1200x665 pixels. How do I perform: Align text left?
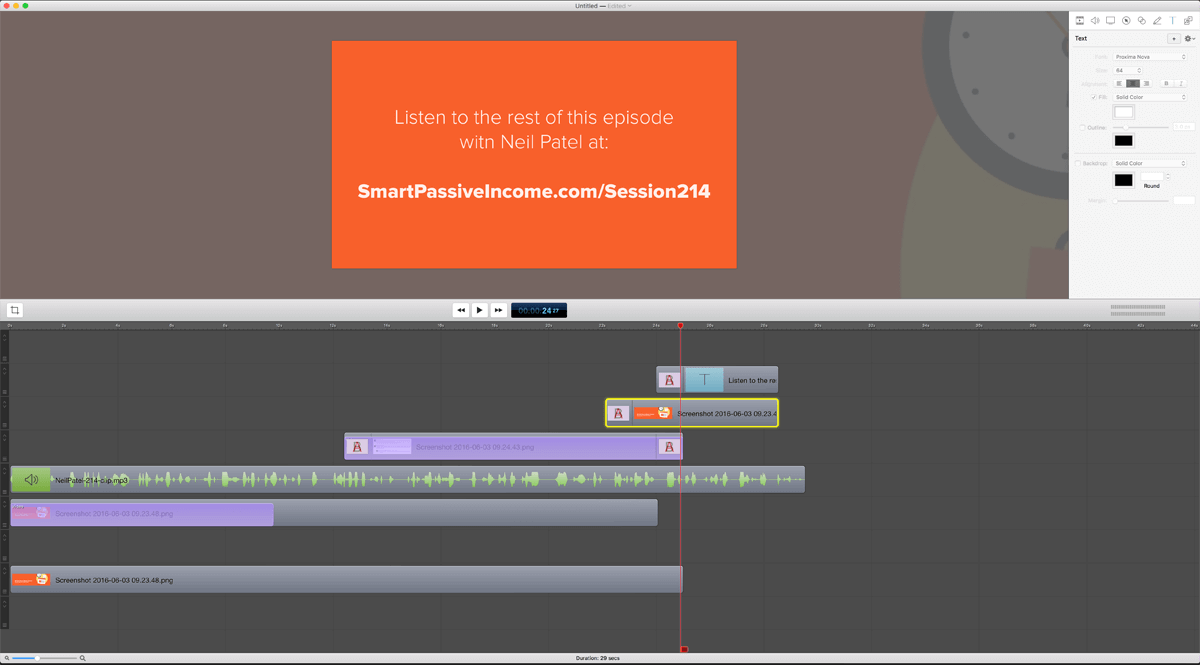tap(1120, 83)
